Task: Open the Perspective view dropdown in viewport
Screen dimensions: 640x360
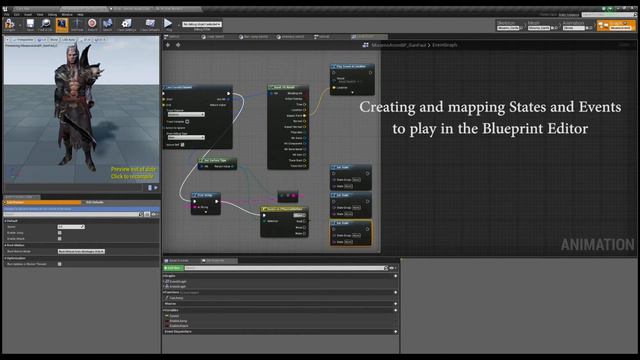Action: coord(23,40)
